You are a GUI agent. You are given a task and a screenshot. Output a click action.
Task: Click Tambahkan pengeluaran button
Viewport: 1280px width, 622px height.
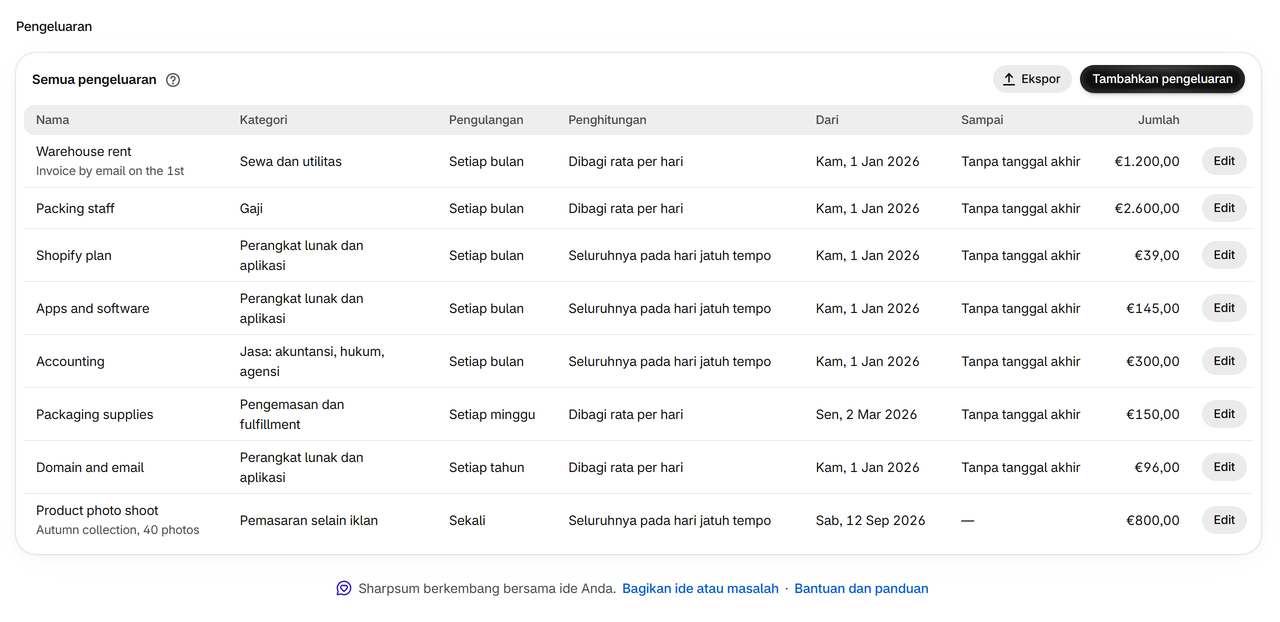point(1162,79)
